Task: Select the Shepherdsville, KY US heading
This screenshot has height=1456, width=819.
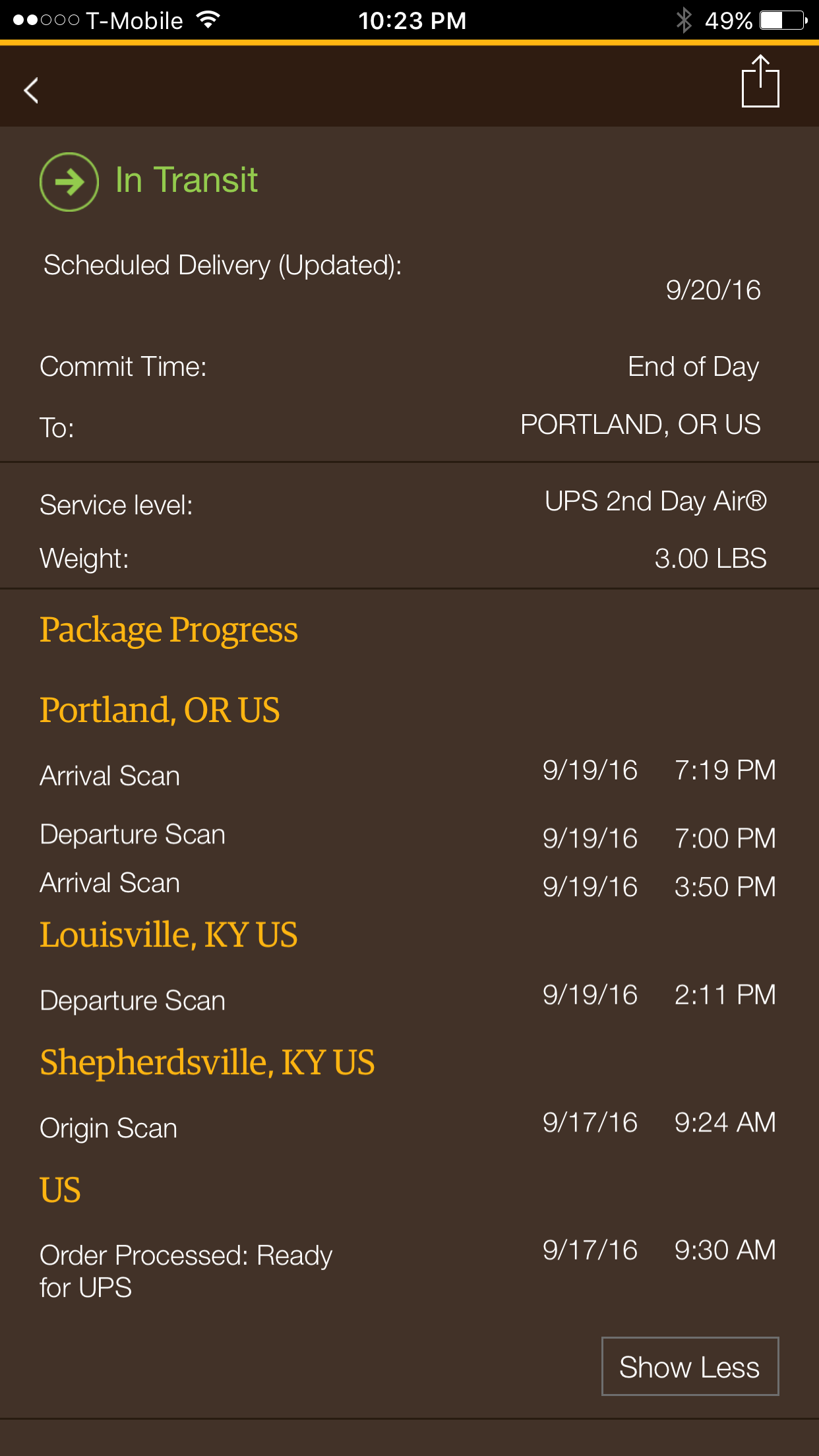Action: (207, 1063)
